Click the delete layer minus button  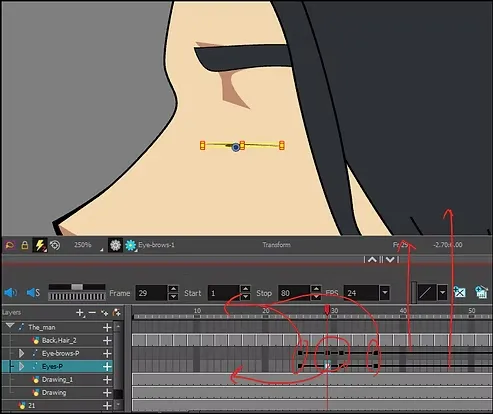click(x=92, y=313)
